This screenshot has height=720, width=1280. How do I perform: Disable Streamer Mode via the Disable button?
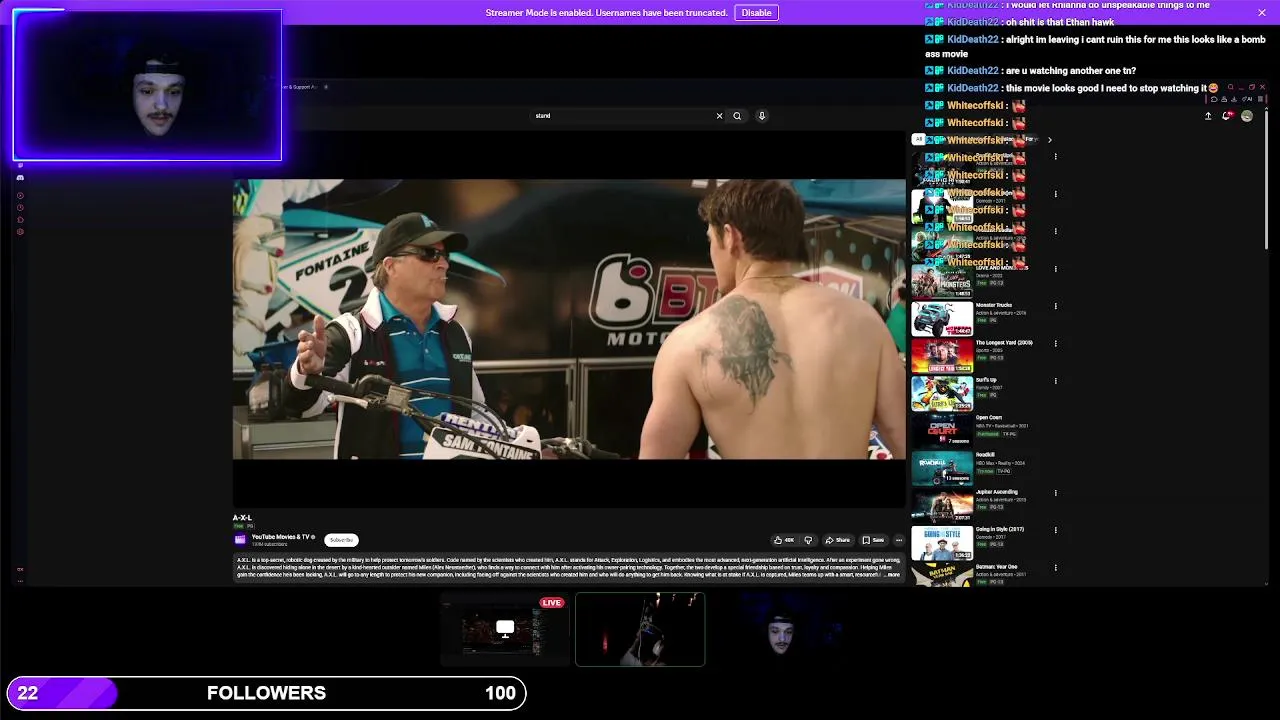[756, 13]
